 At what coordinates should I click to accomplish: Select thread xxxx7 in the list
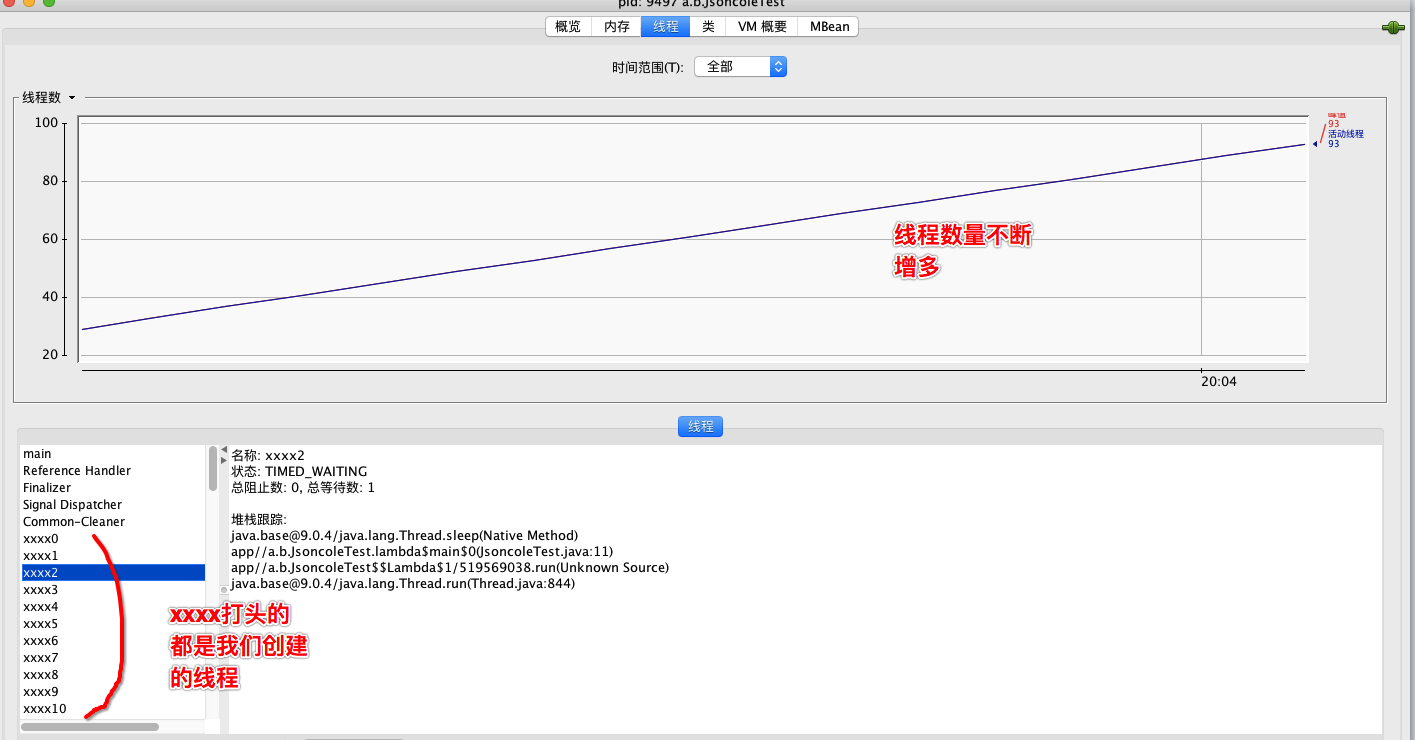point(113,658)
